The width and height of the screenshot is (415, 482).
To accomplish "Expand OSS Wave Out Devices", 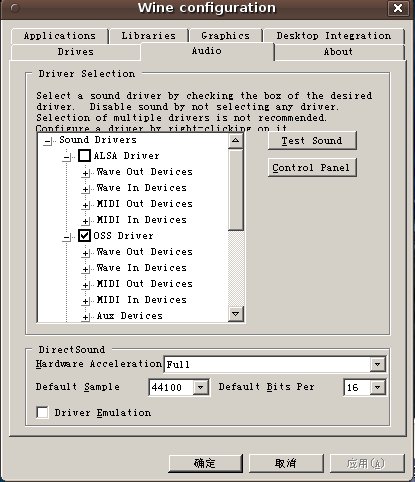I will [85, 253].
